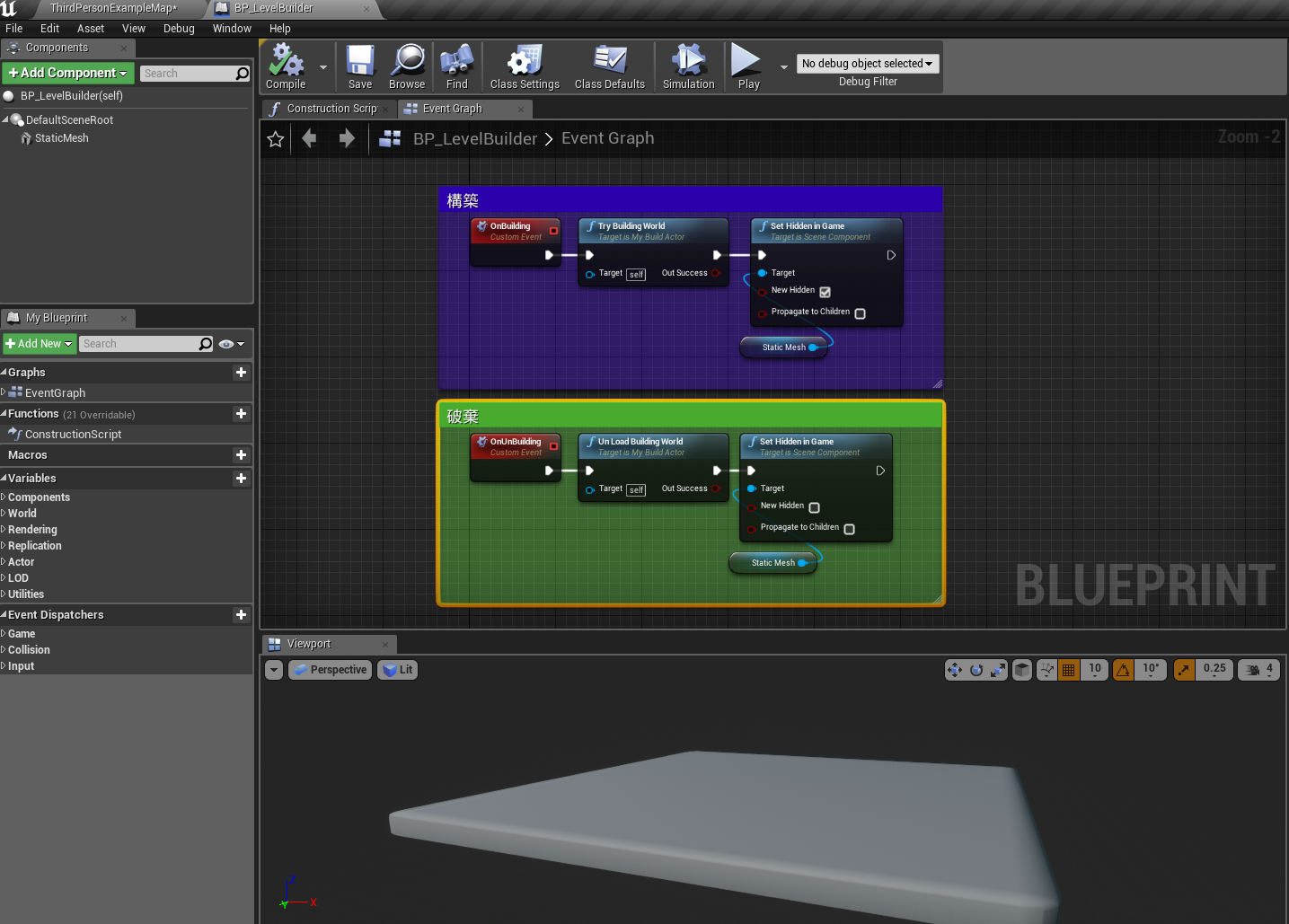Select the Find tool to search blueprint
The height and width of the screenshot is (924, 1289).
(x=456, y=66)
